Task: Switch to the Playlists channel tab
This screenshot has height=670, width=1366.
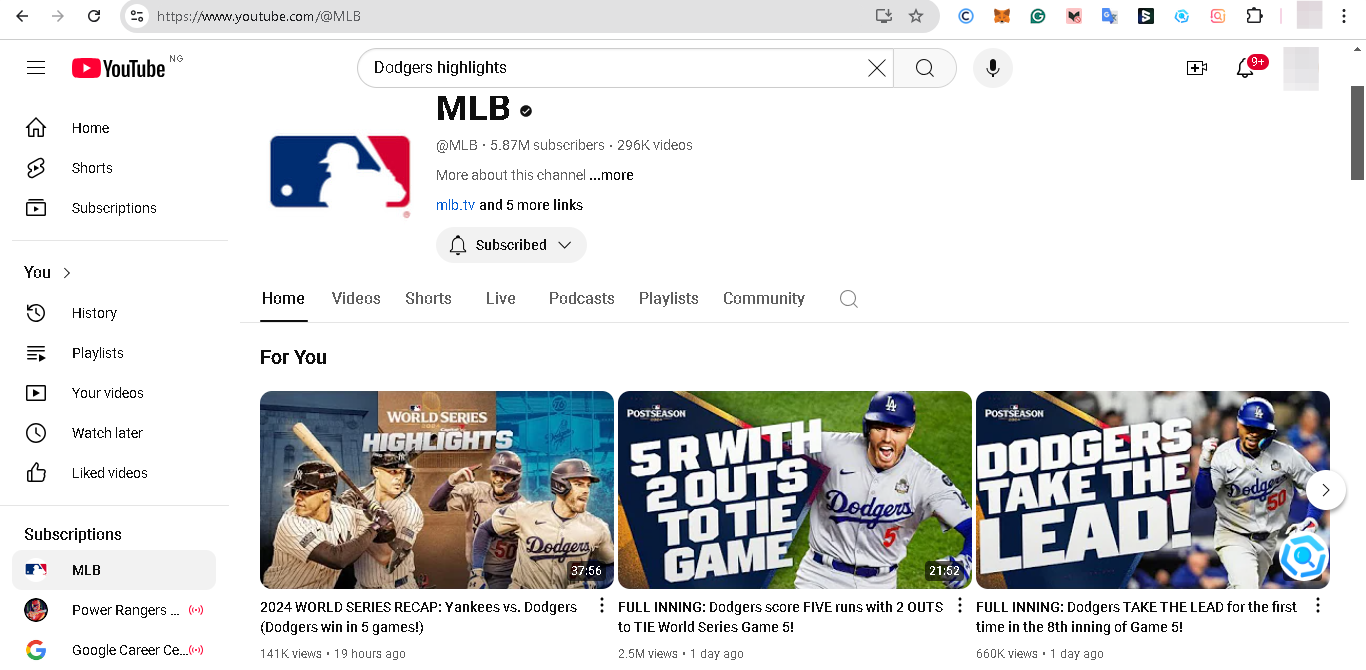Action: click(x=668, y=299)
